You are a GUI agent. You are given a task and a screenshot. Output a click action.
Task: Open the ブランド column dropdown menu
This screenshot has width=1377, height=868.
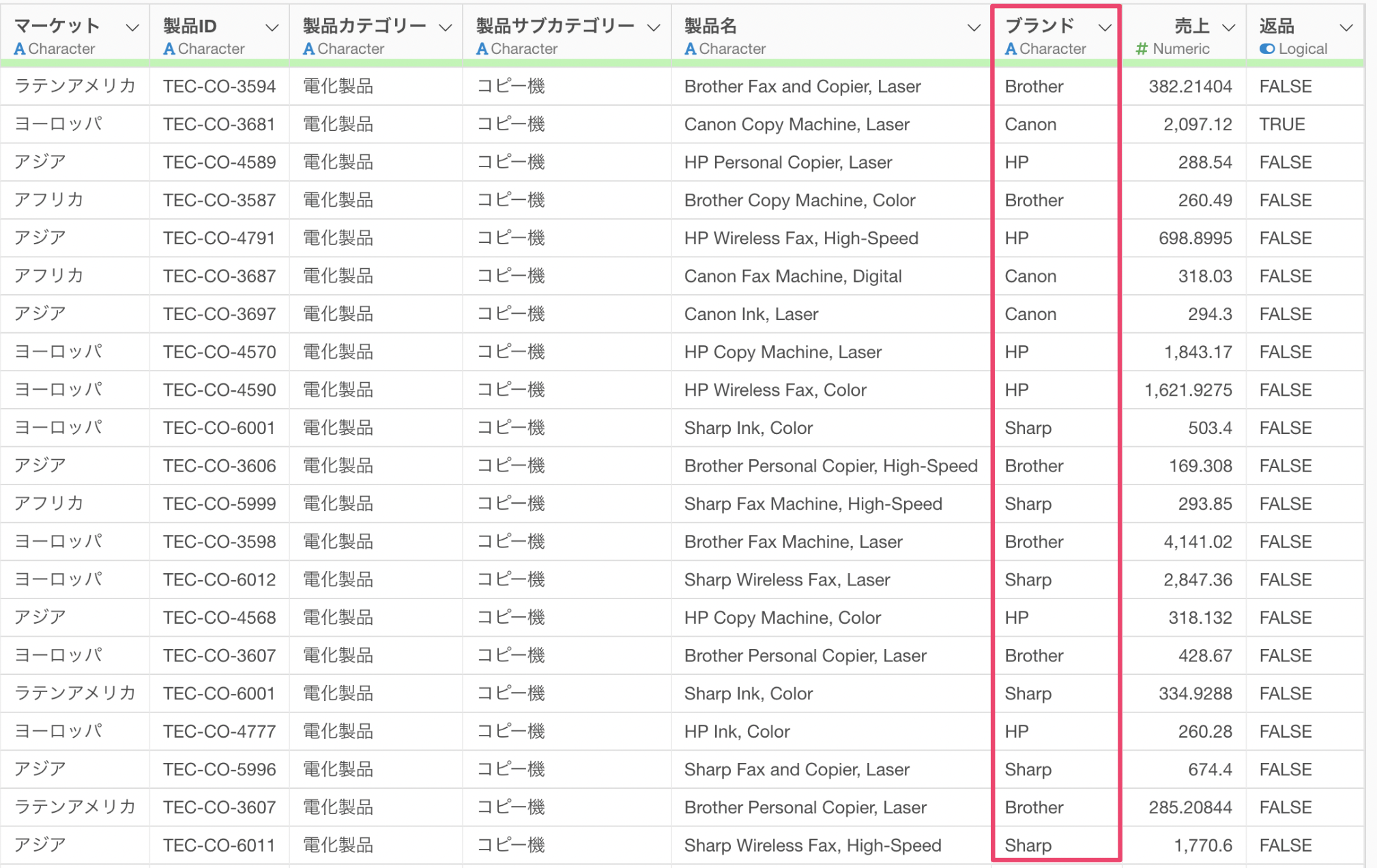point(1105,28)
